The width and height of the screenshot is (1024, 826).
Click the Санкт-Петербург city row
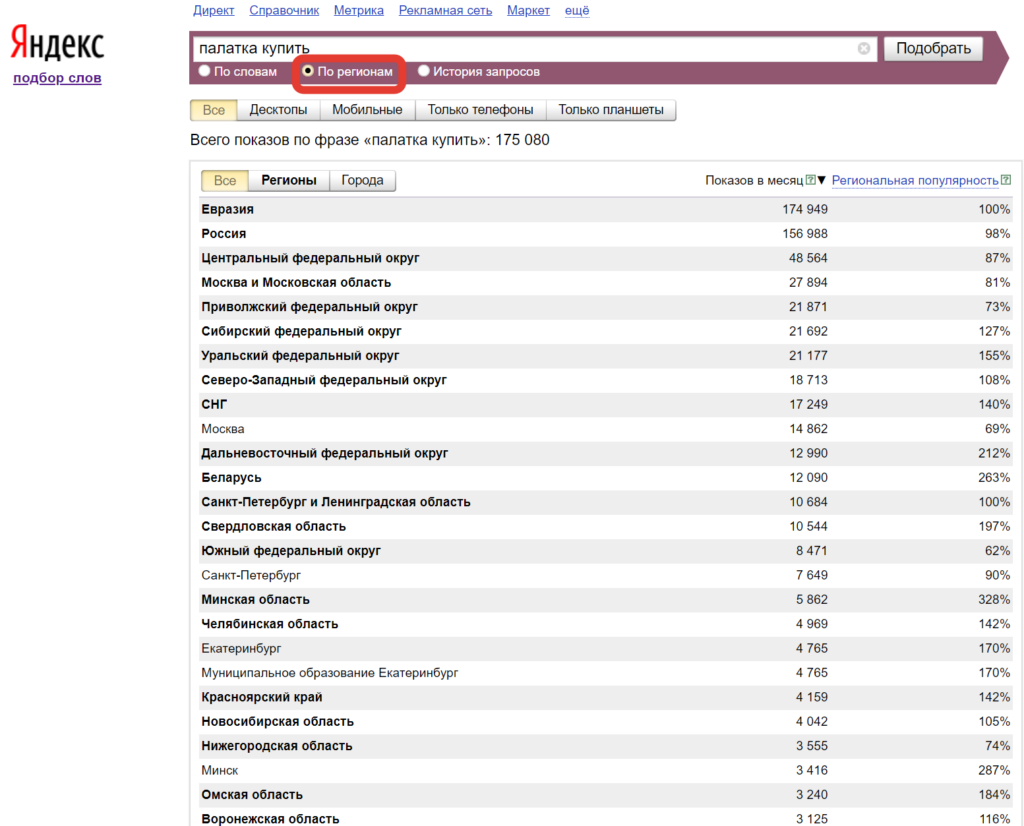[606, 575]
